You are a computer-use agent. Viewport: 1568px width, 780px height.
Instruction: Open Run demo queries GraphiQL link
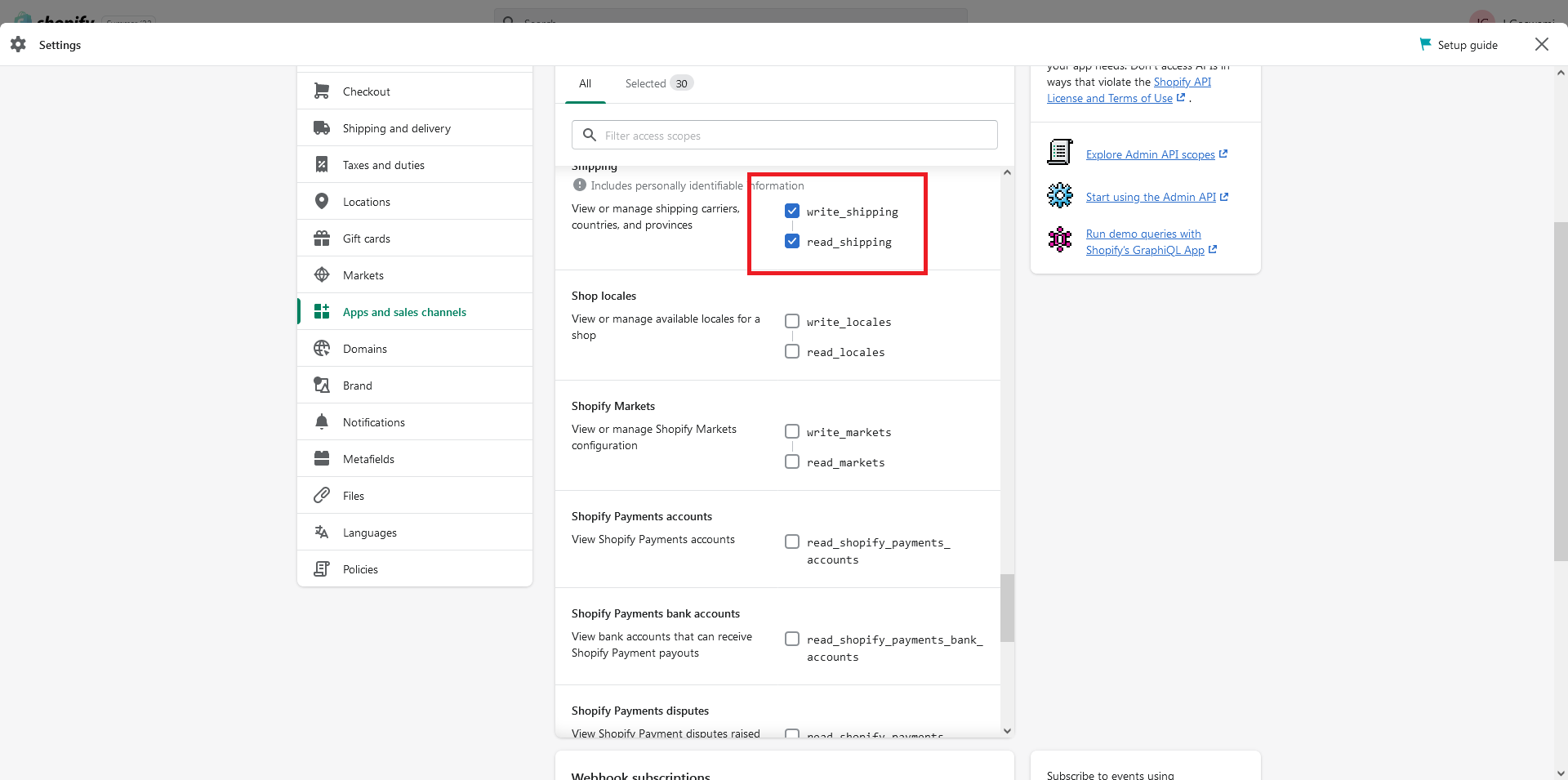pyautogui.click(x=1151, y=242)
